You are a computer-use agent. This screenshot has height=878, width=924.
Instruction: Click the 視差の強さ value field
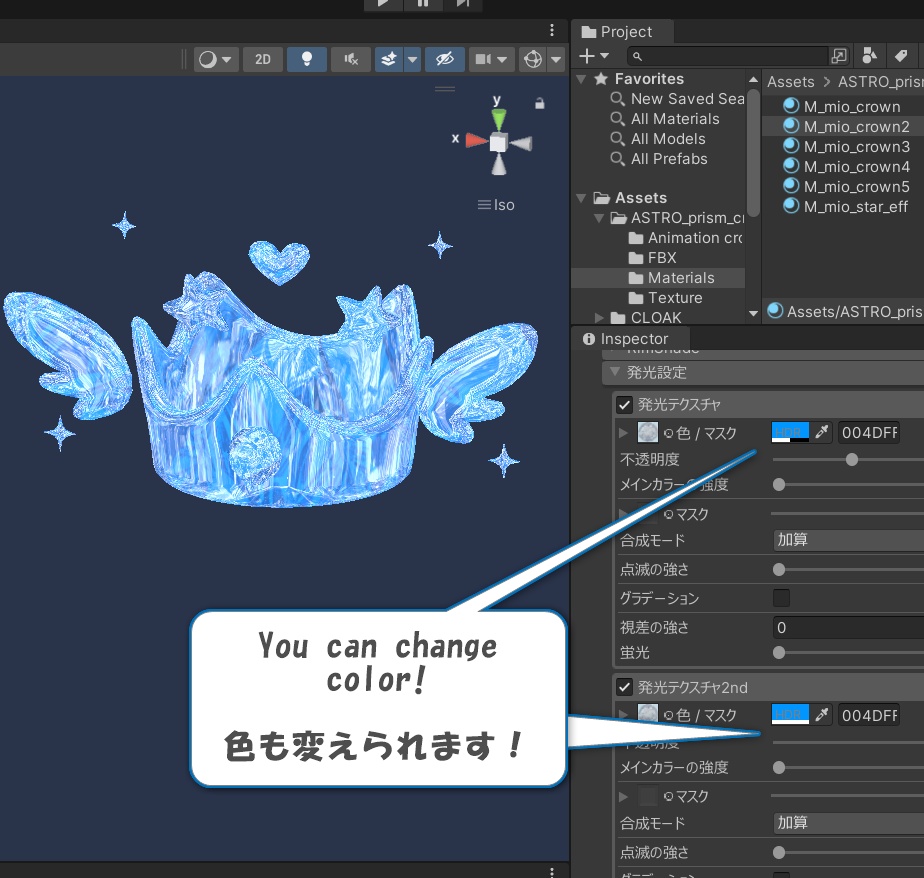coord(849,628)
